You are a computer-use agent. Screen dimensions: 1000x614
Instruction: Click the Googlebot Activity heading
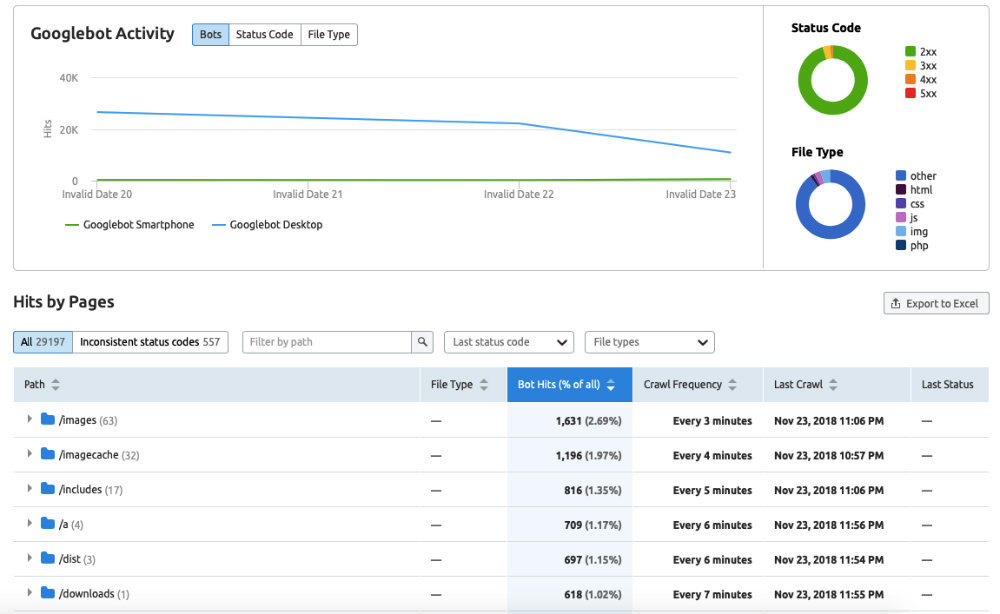pos(102,33)
